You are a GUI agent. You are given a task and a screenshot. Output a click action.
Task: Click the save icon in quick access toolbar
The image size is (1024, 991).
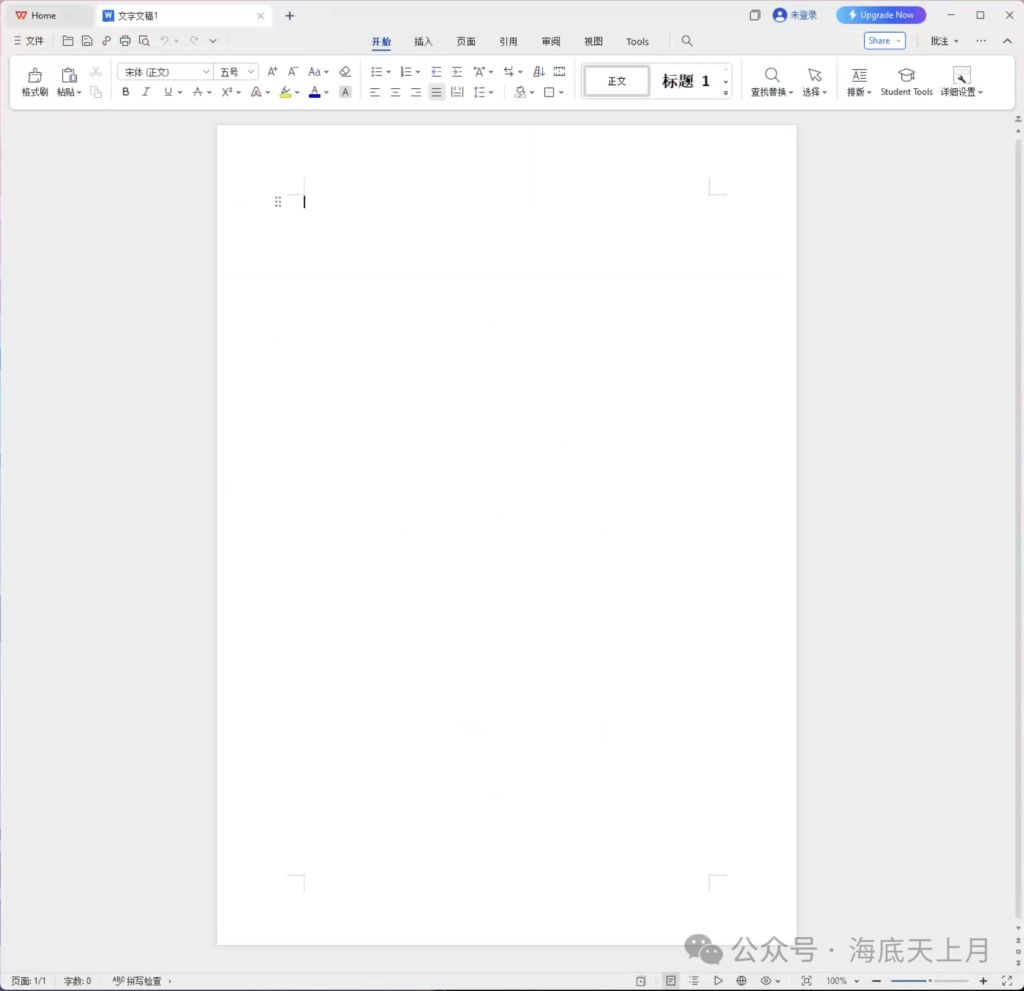click(87, 41)
